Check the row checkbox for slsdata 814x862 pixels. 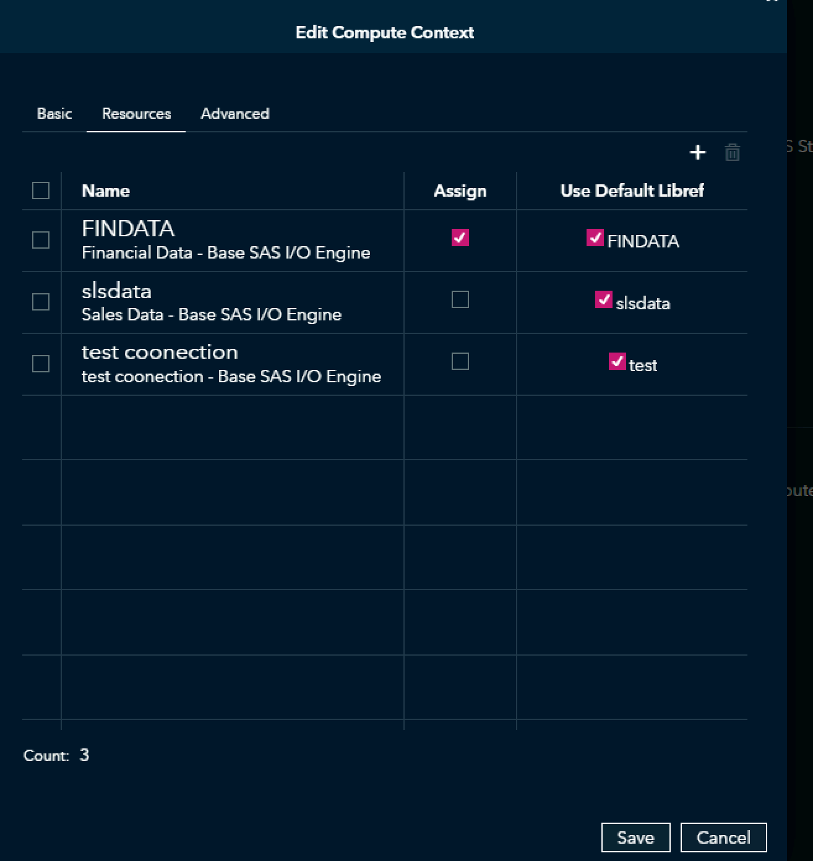[40, 302]
